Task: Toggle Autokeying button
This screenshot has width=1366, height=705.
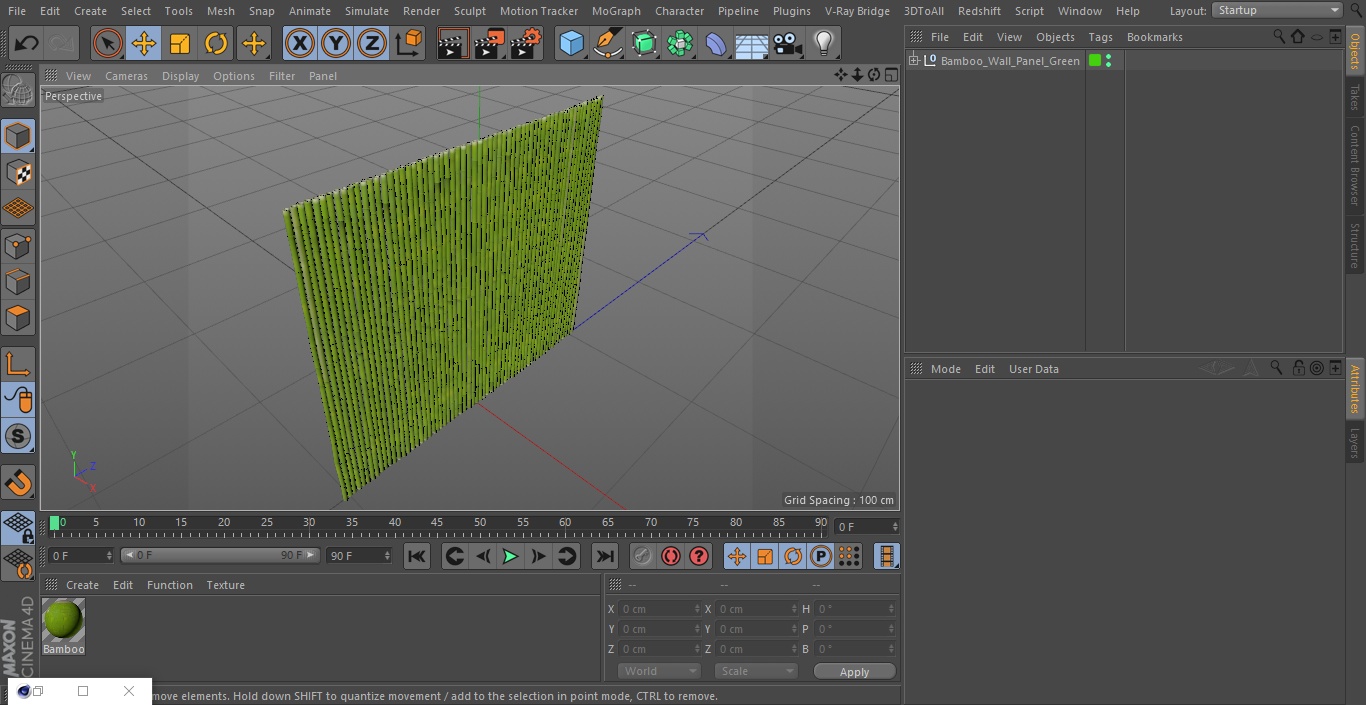Action: pos(671,556)
